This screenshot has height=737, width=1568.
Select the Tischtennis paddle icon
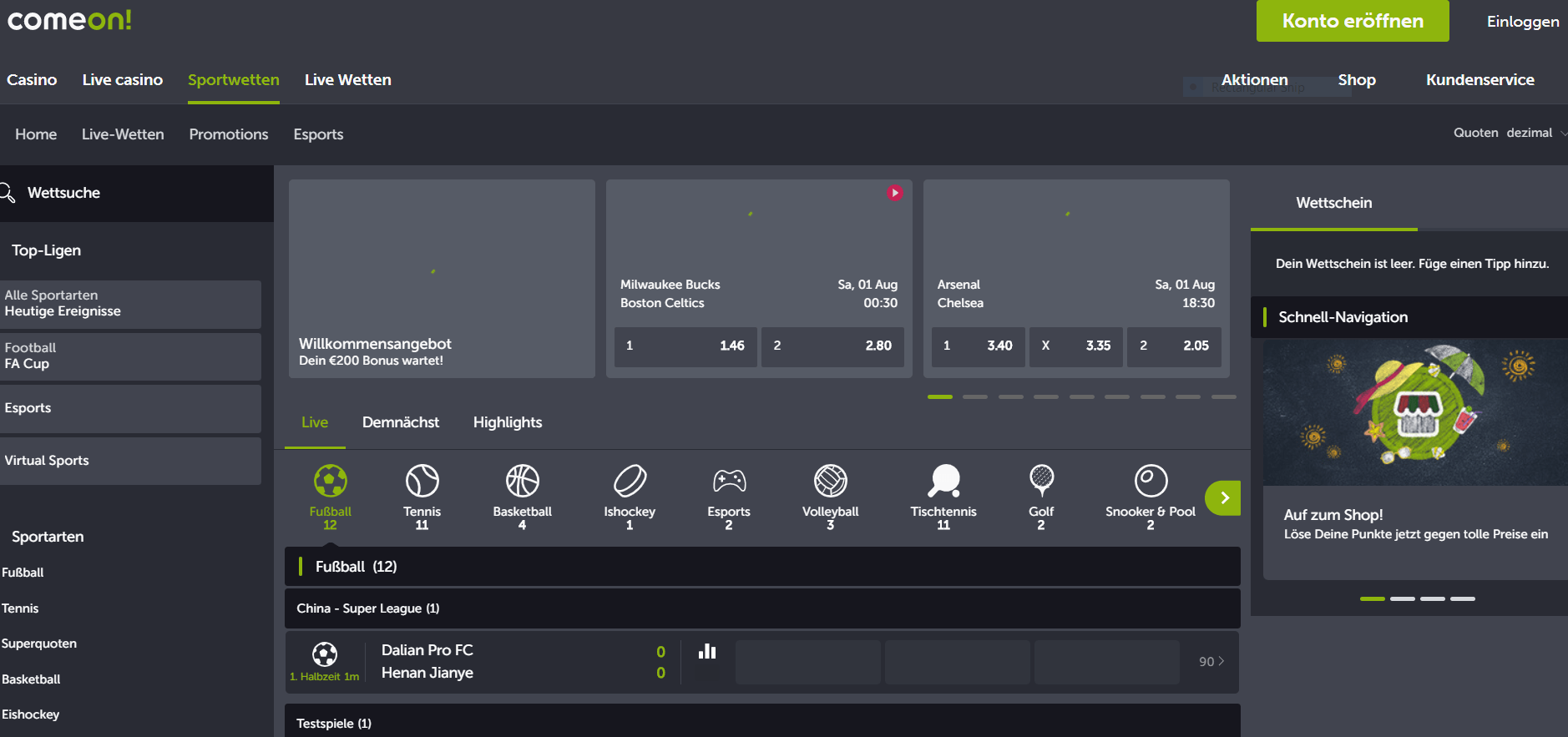click(x=943, y=481)
